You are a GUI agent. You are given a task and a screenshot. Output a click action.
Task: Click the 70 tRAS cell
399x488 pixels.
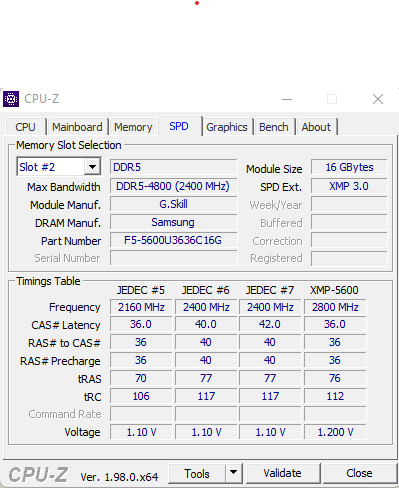coord(141,378)
